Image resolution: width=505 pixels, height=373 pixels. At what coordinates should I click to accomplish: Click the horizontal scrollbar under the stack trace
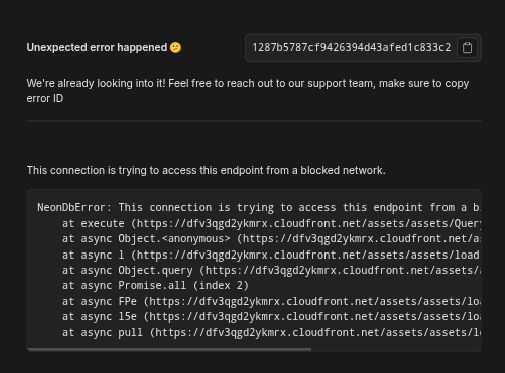(169, 349)
